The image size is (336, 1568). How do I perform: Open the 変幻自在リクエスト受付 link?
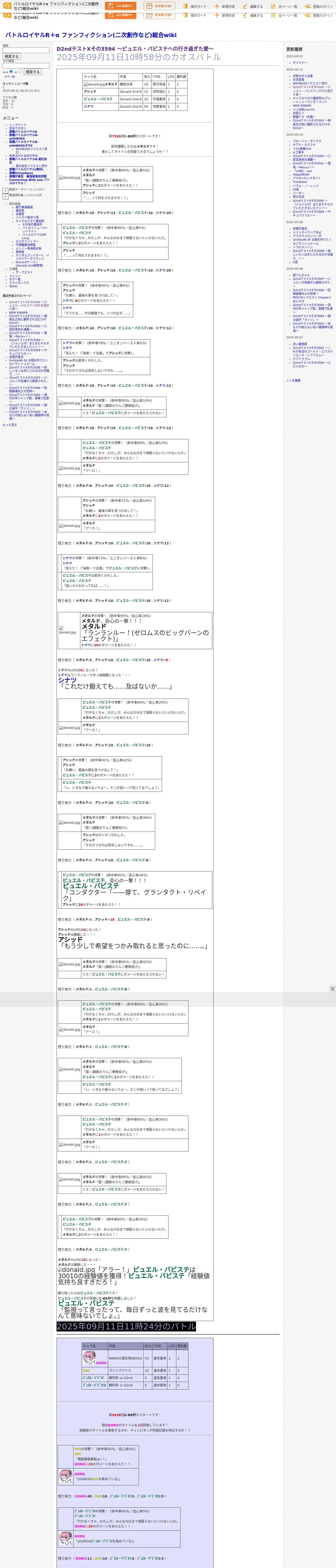31,166
